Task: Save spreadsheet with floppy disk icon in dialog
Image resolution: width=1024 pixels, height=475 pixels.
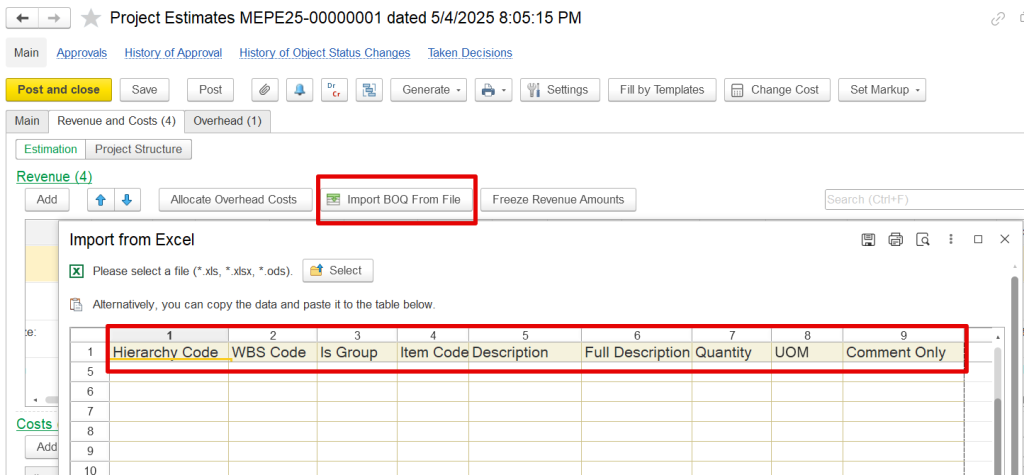Action: [x=868, y=240]
